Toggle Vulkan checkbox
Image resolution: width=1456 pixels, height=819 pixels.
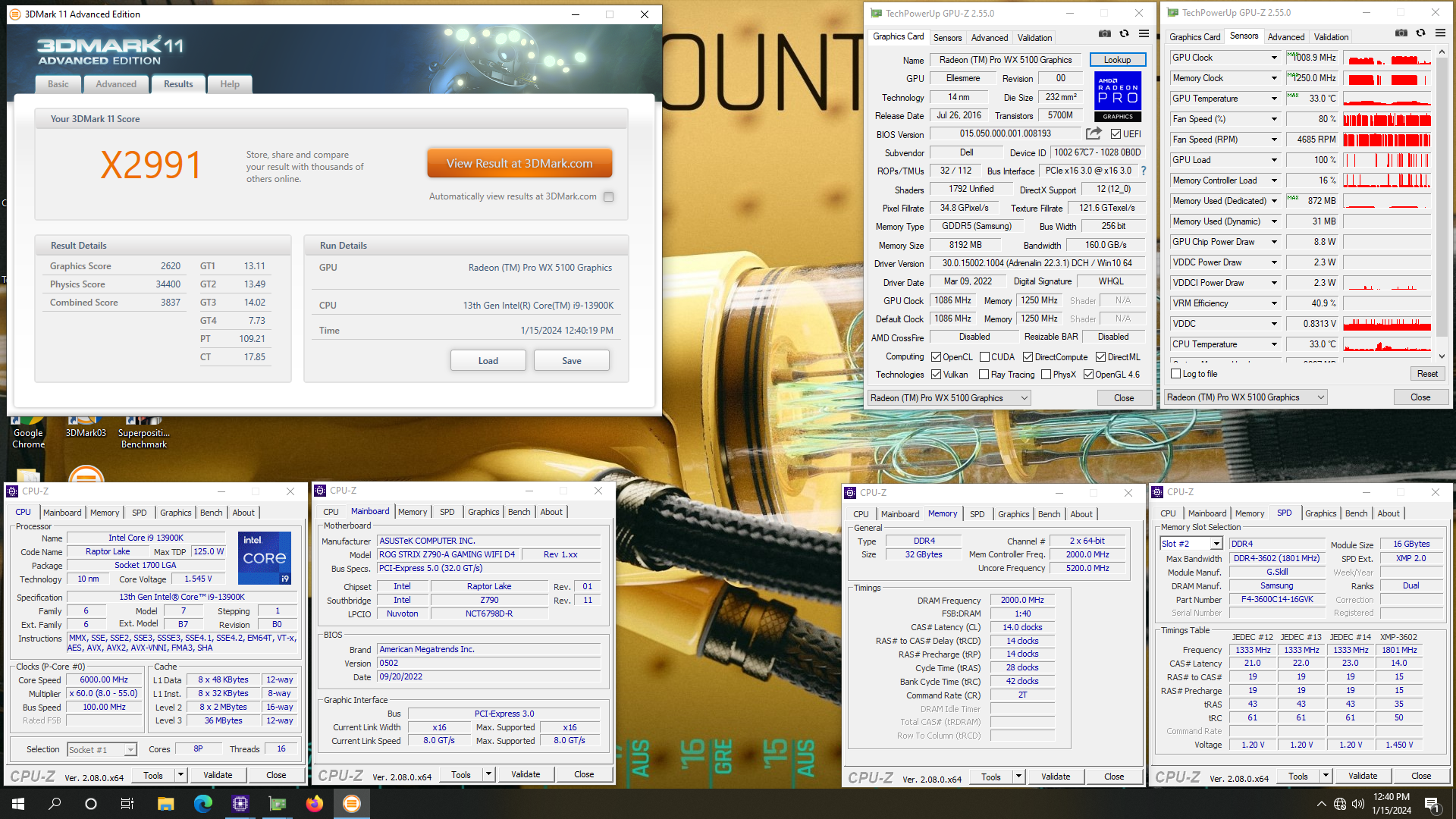937,375
